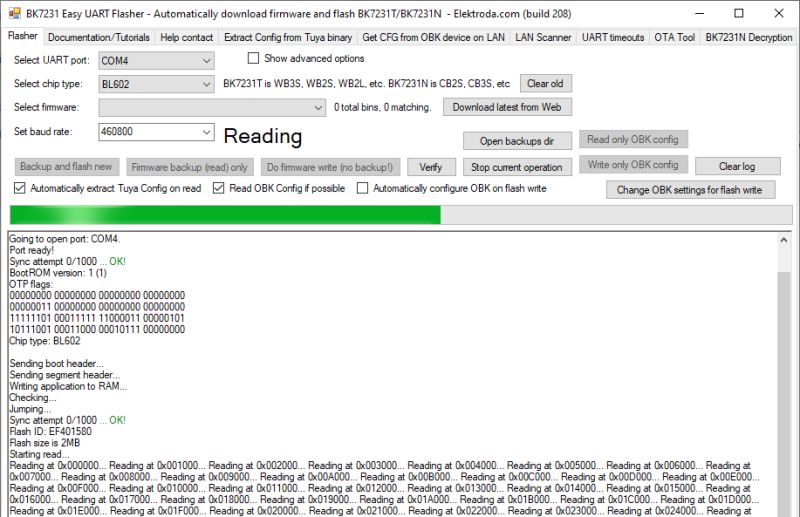
Task: Click the log vertical scrollbar thumb
Action: [784, 394]
